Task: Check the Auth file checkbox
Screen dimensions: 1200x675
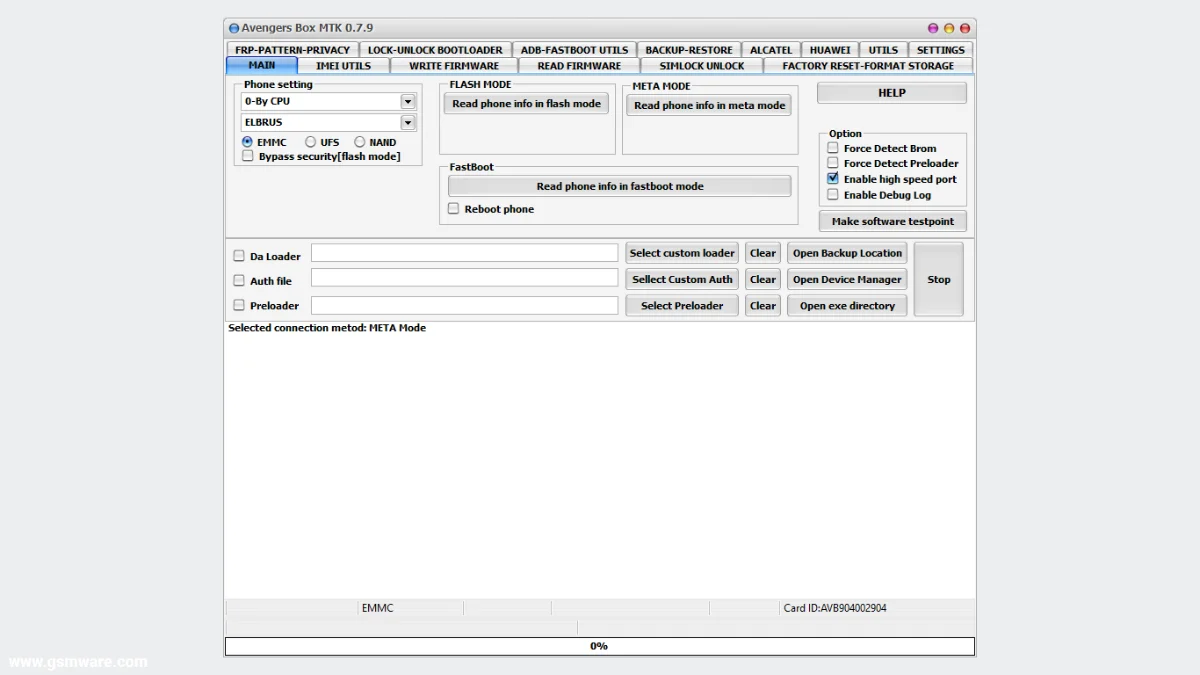Action: tap(239, 281)
